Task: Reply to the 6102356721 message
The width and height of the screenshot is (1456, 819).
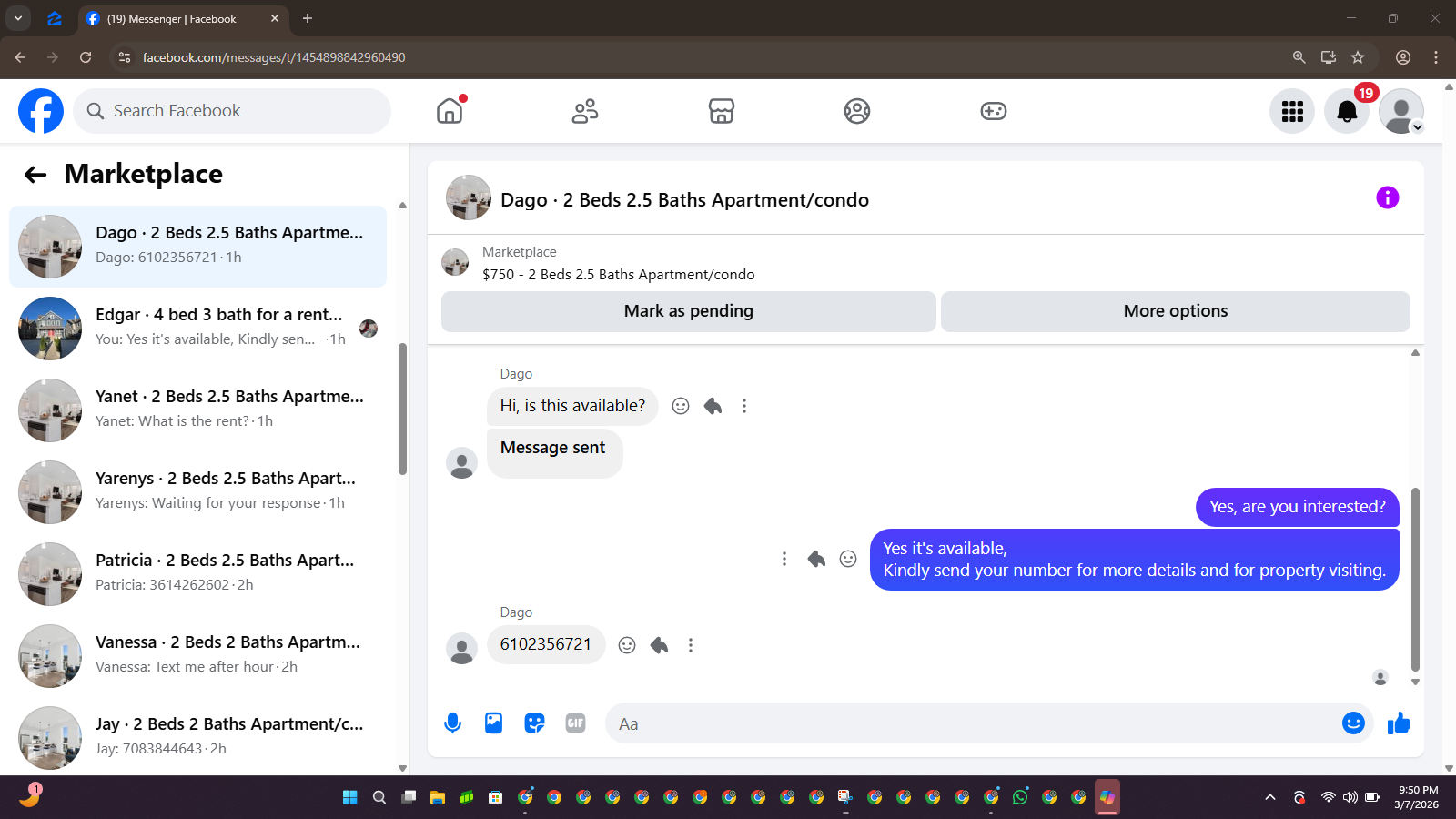Action: 659,645
